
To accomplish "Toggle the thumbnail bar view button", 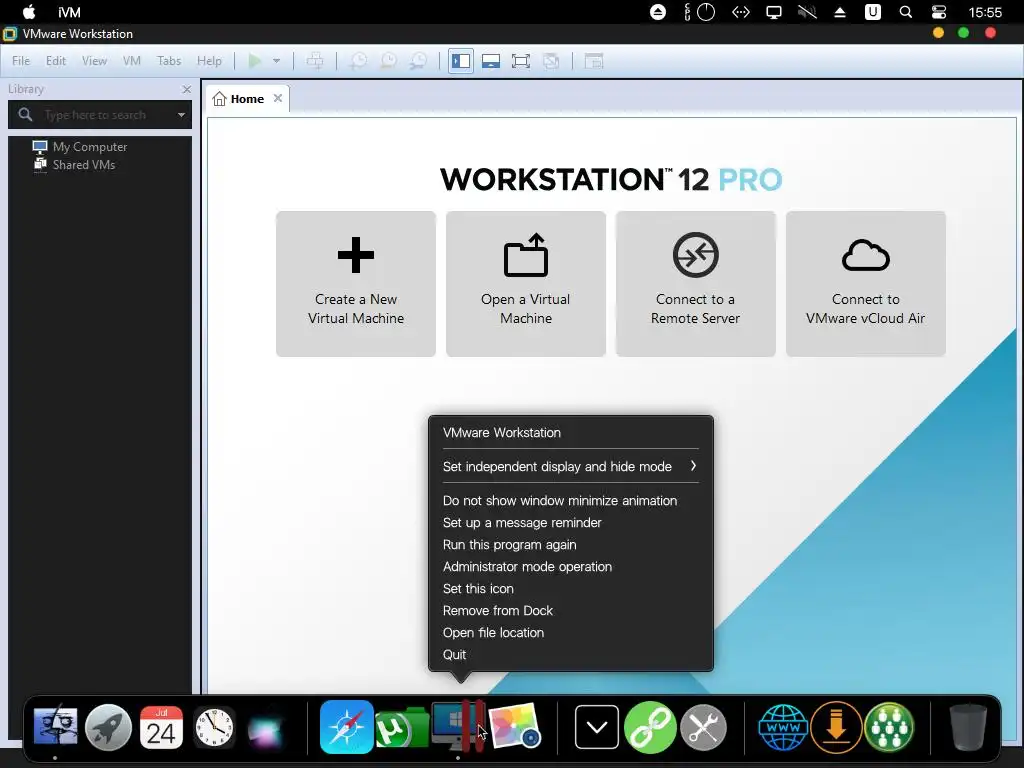I will pos(491,61).
